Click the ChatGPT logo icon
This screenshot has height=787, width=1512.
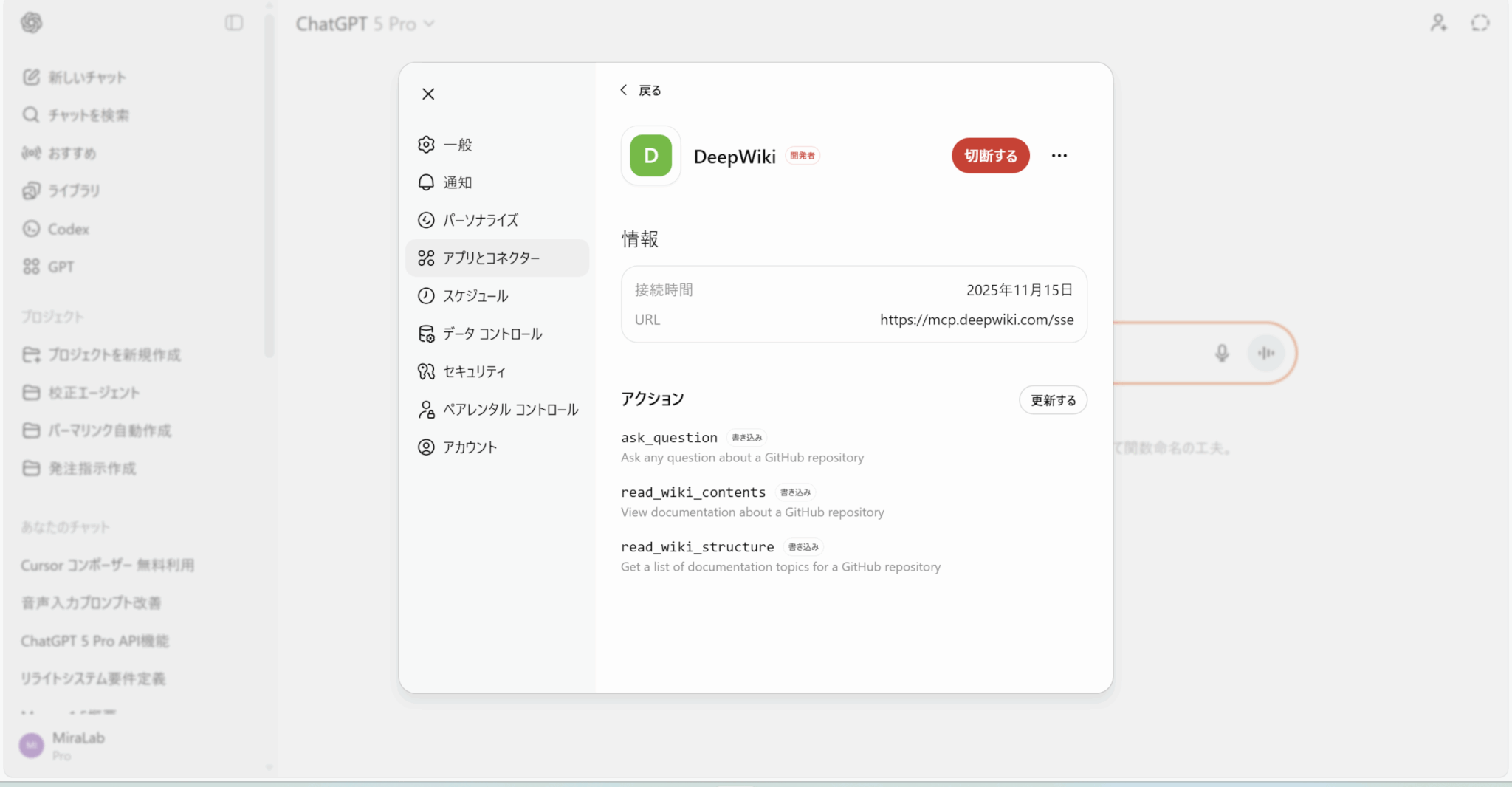point(31,24)
